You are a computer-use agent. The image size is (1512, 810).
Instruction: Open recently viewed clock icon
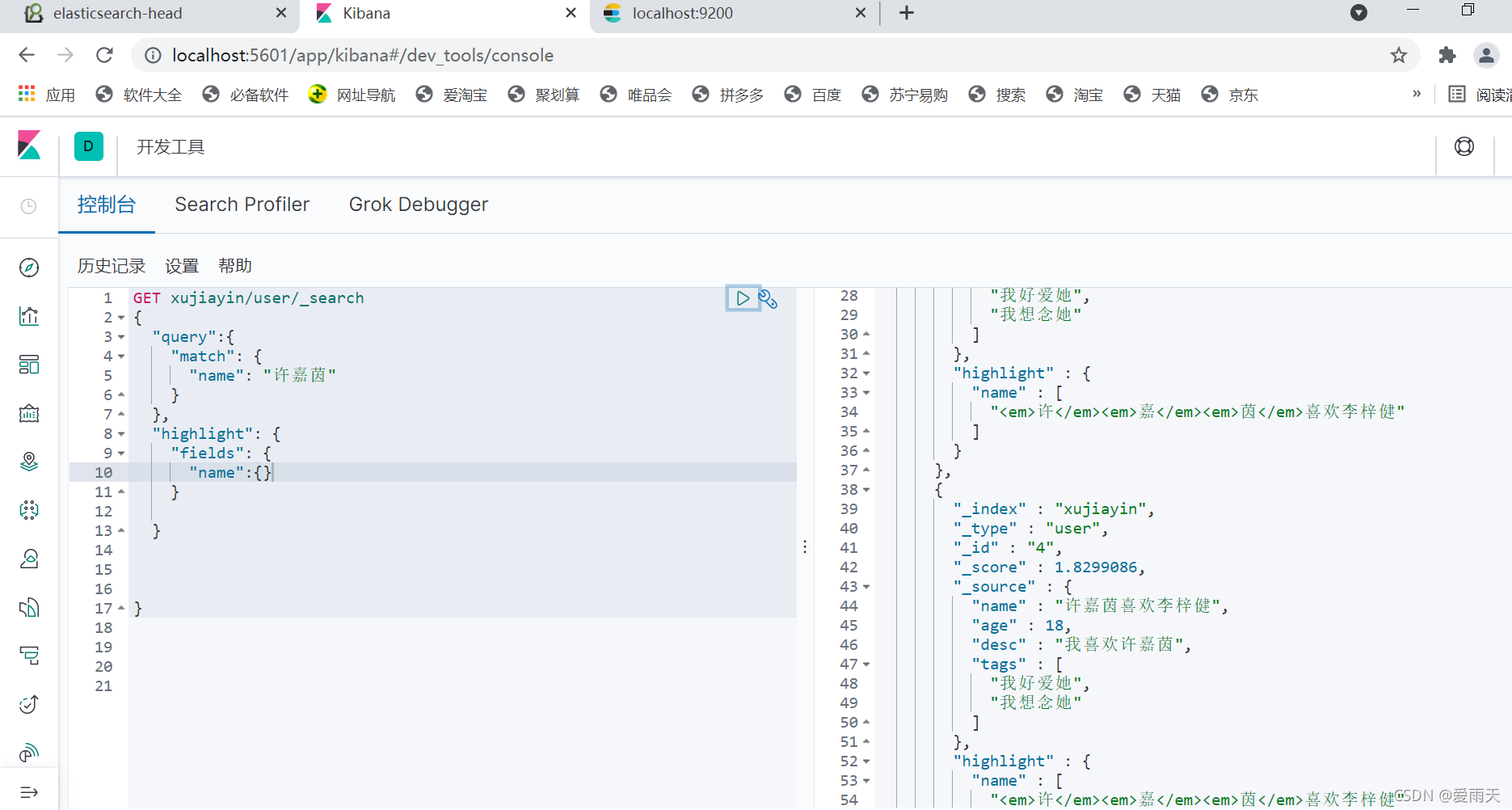(28, 206)
